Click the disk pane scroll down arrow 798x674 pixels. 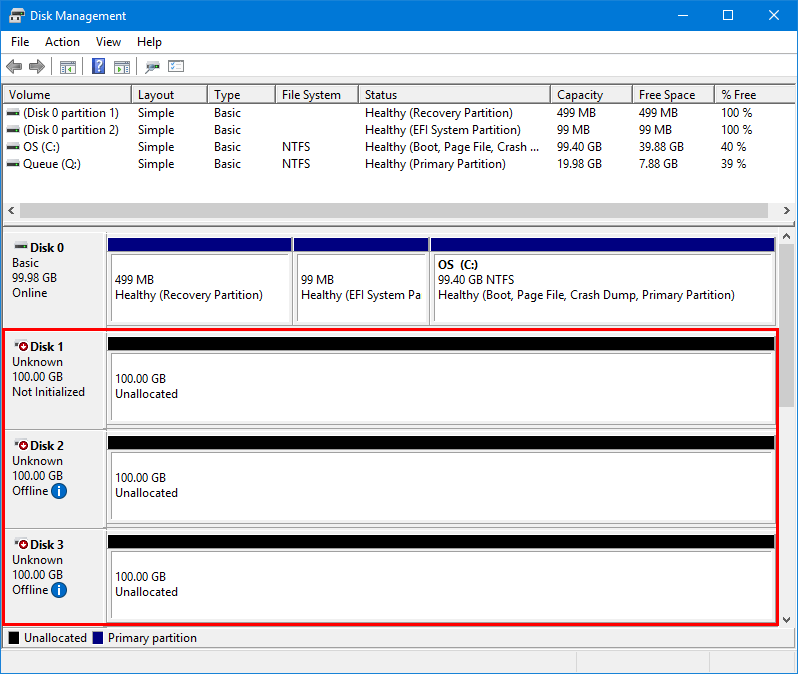coord(788,619)
